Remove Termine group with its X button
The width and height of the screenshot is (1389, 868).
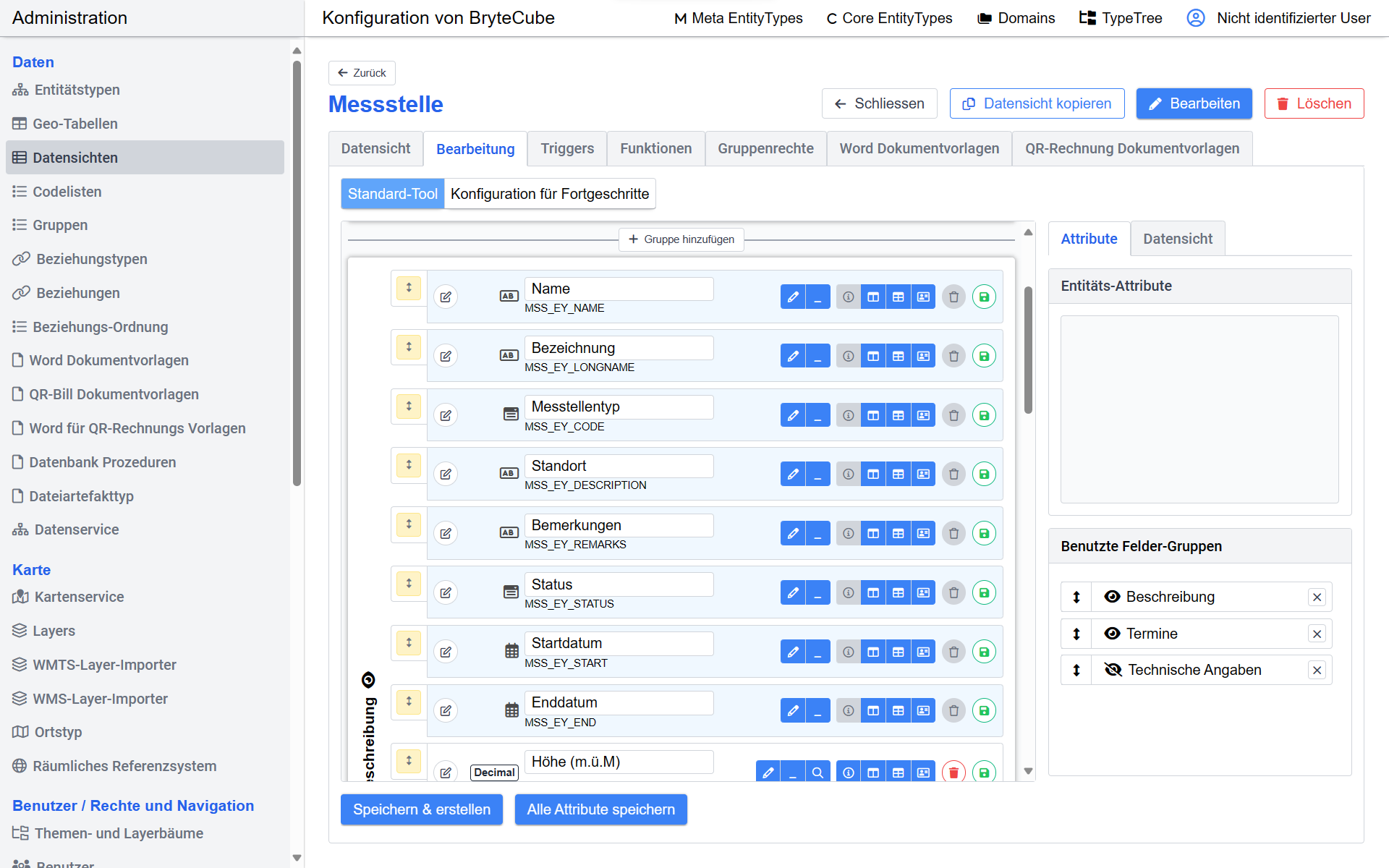pos(1317,634)
